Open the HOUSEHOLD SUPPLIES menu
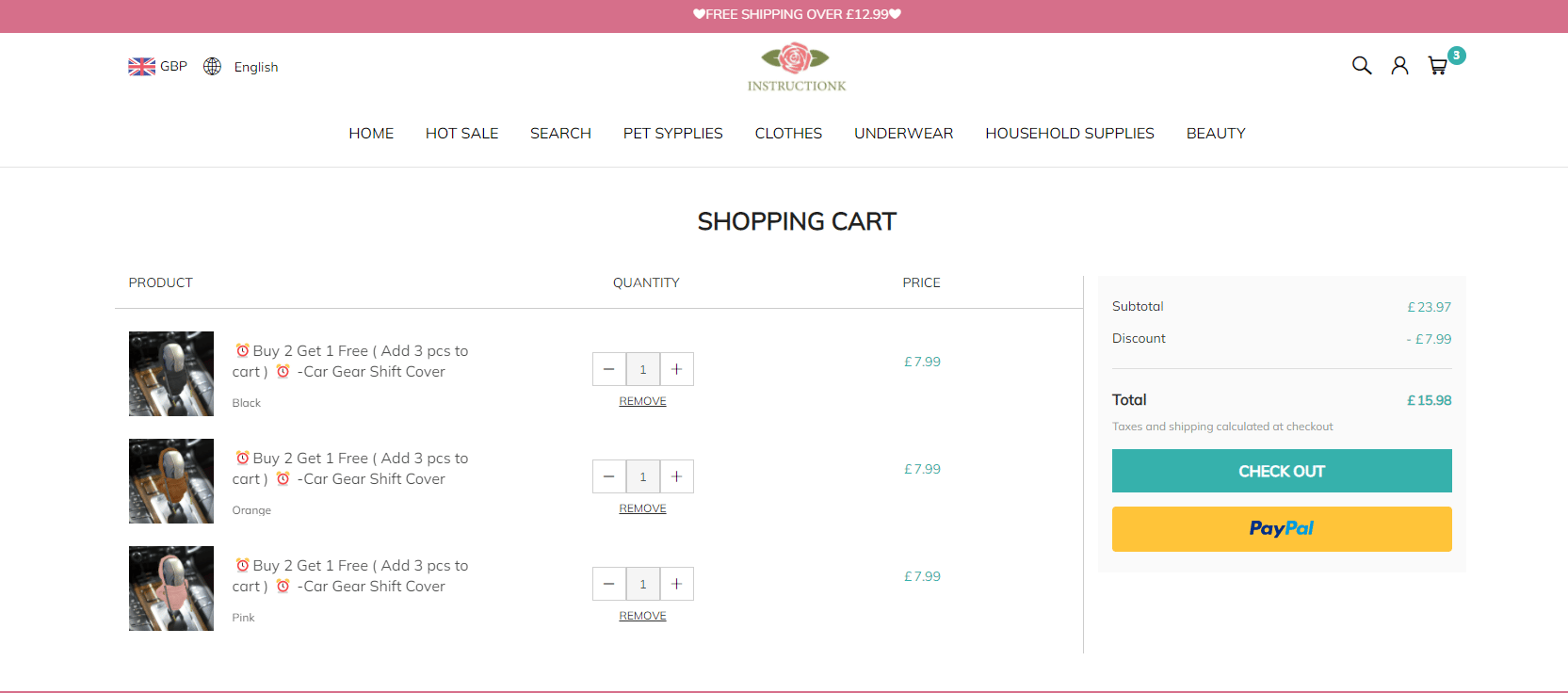This screenshot has width=1568, height=693. (1069, 134)
